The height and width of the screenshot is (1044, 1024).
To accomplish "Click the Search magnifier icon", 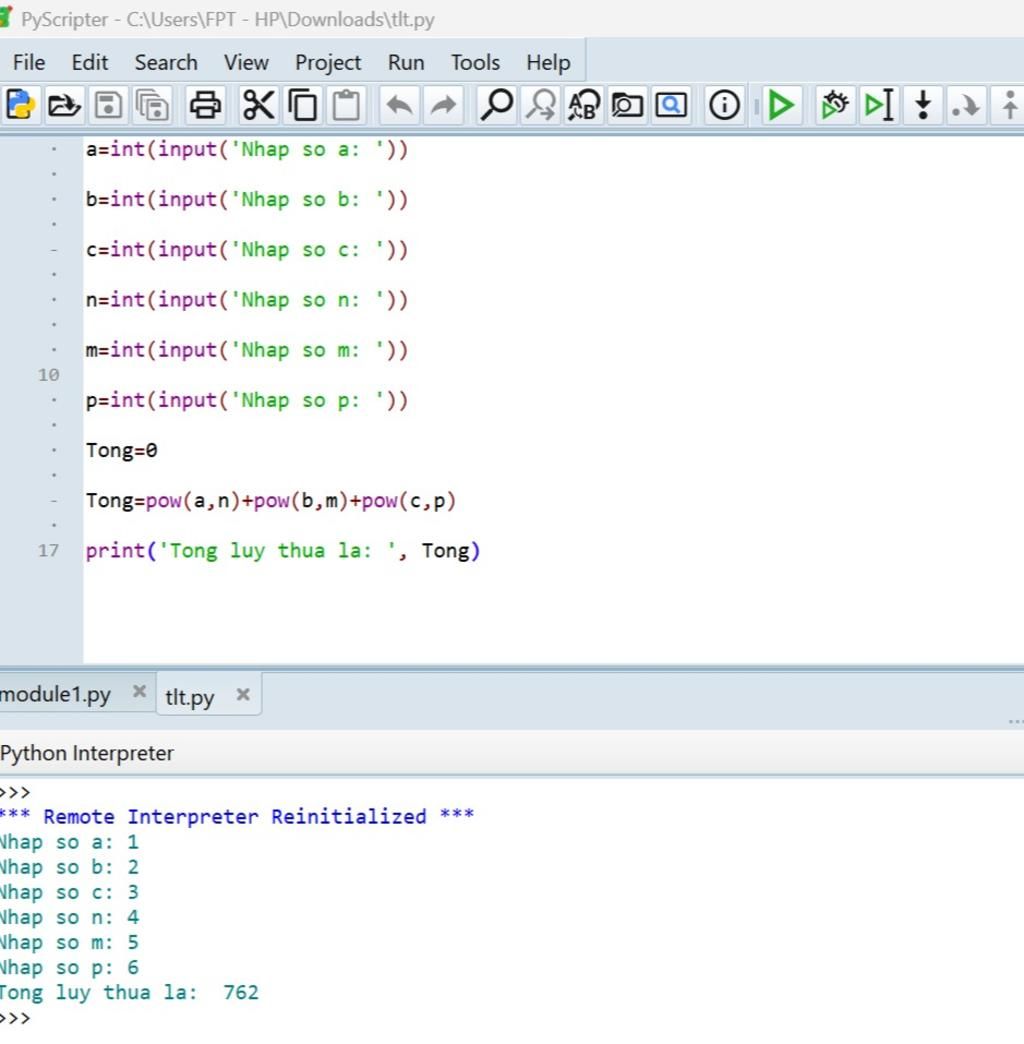I will tap(496, 104).
